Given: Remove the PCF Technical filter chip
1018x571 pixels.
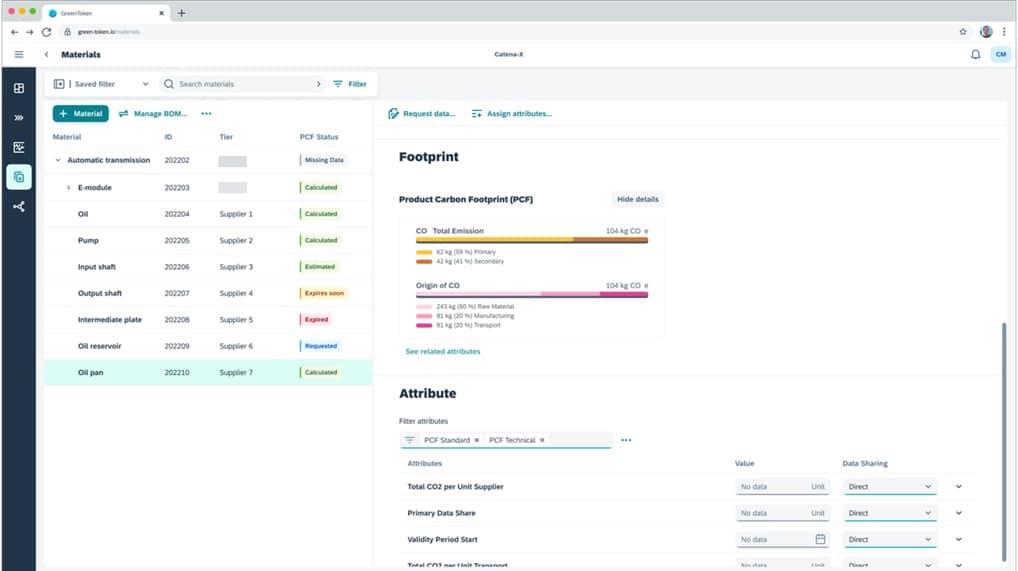Looking at the screenshot, I should coord(542,440).
